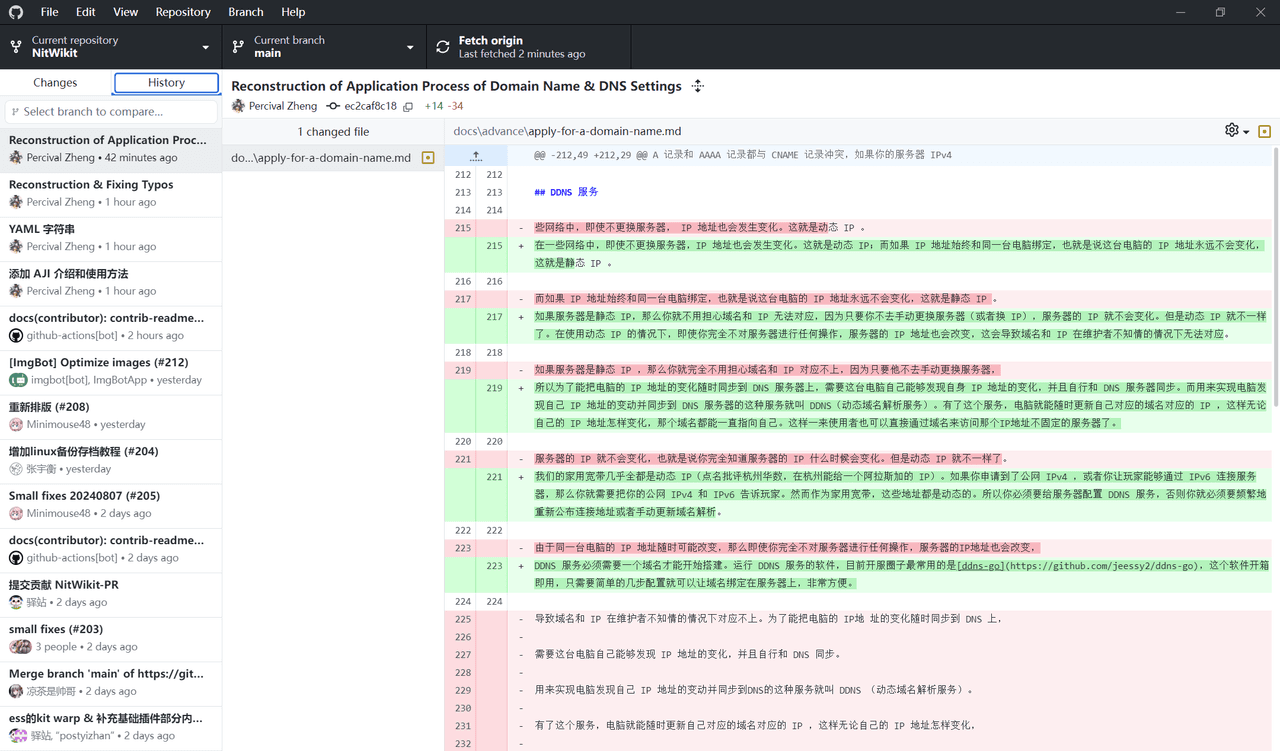Select the History tab

pyautogui.click(x=166, y=83)
